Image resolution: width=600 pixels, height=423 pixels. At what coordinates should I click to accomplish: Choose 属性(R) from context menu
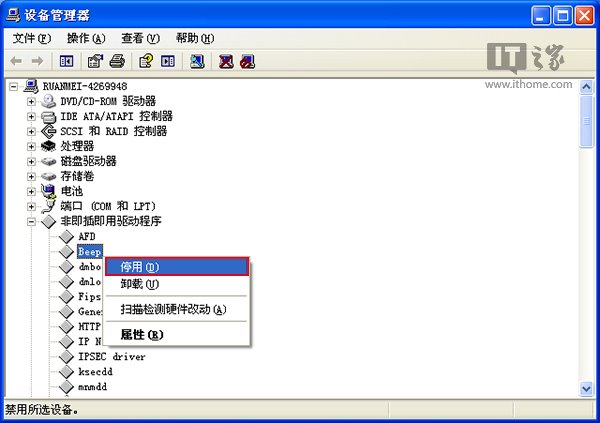(x=177, y=335)
